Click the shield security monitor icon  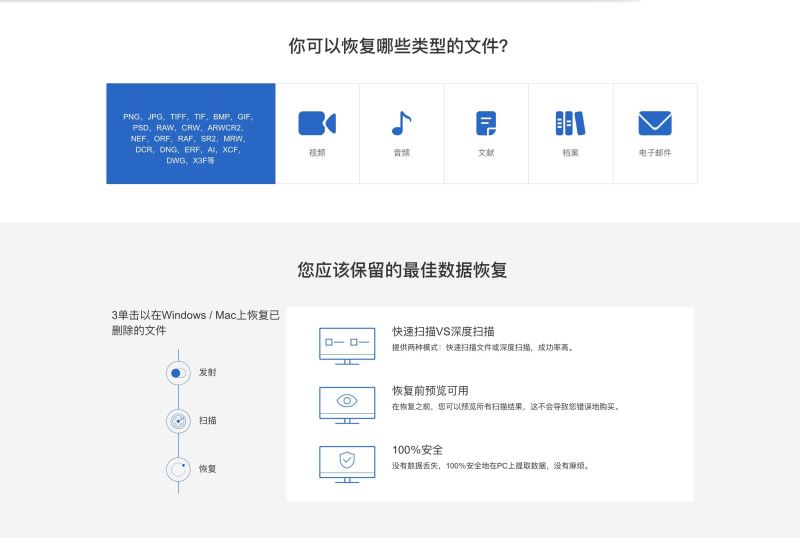pyautogui.click(x=347, y=464)
